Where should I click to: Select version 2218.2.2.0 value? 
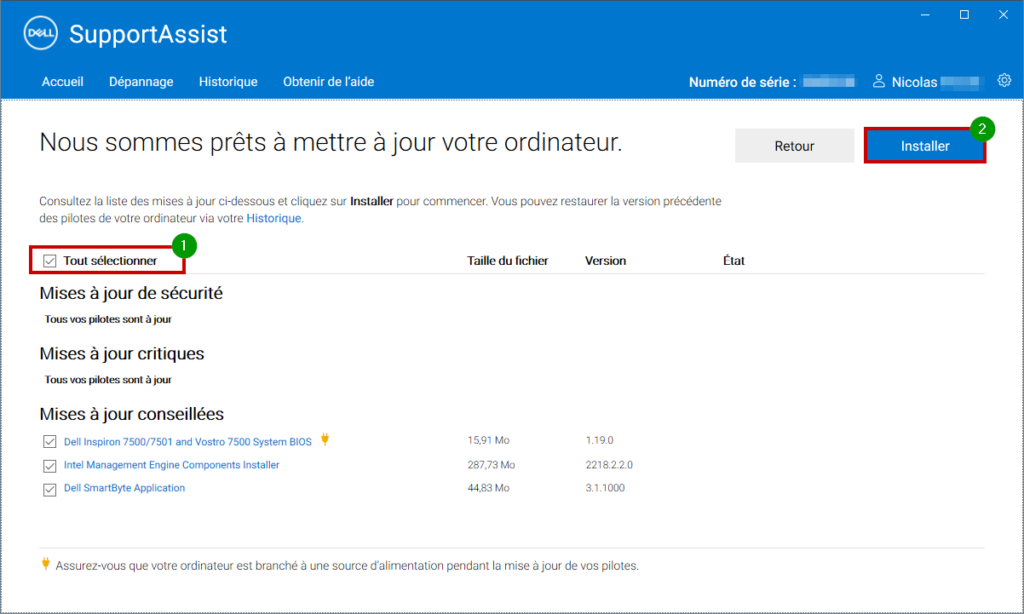click(x=609, y=465)
